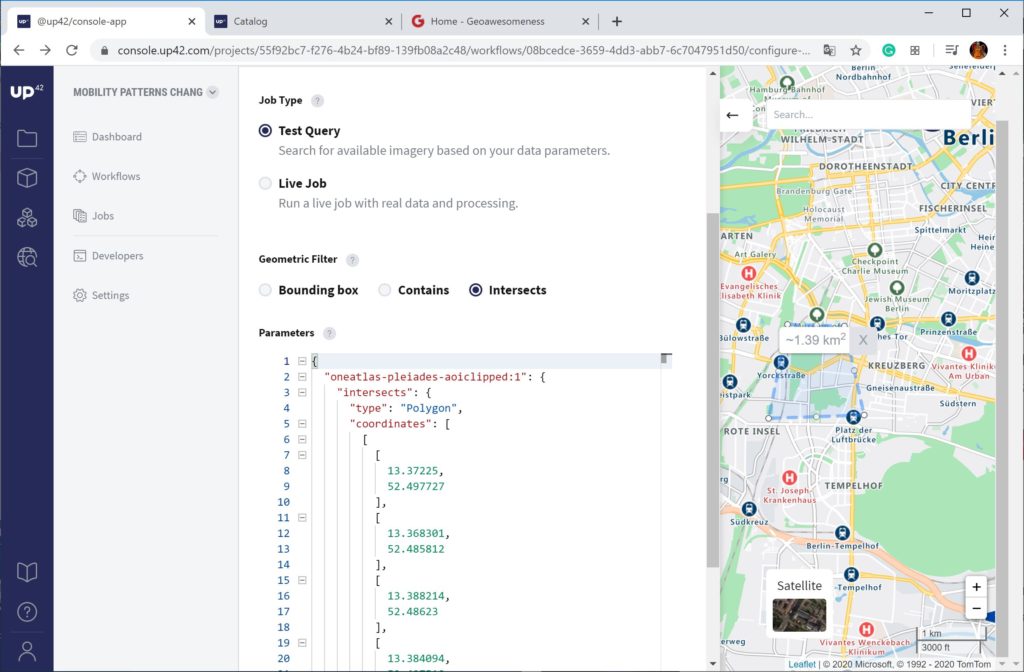Image resolution: width=1024 pixels, height=672 pixels.
Task: Click the browser reload icon
Action: (72, 50)
